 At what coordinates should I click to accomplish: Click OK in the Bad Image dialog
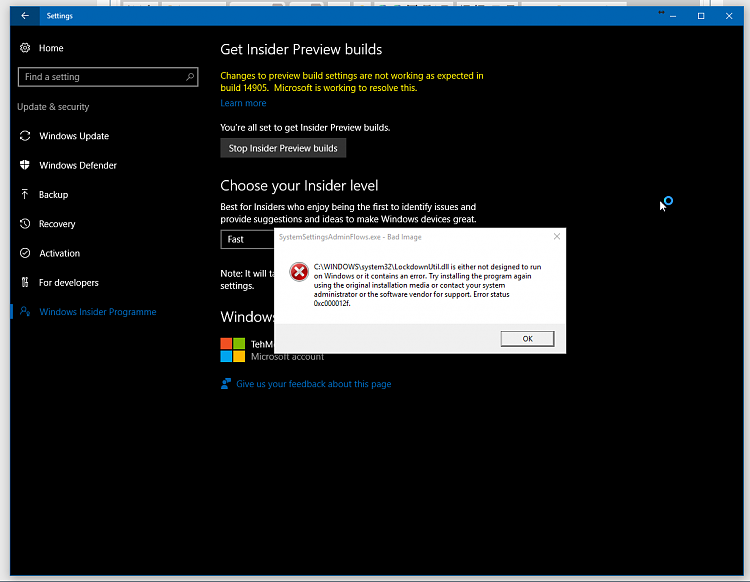point(528,339)
